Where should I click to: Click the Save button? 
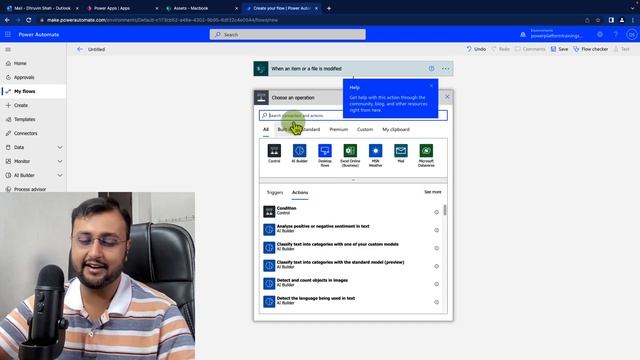tap(559, 49)
